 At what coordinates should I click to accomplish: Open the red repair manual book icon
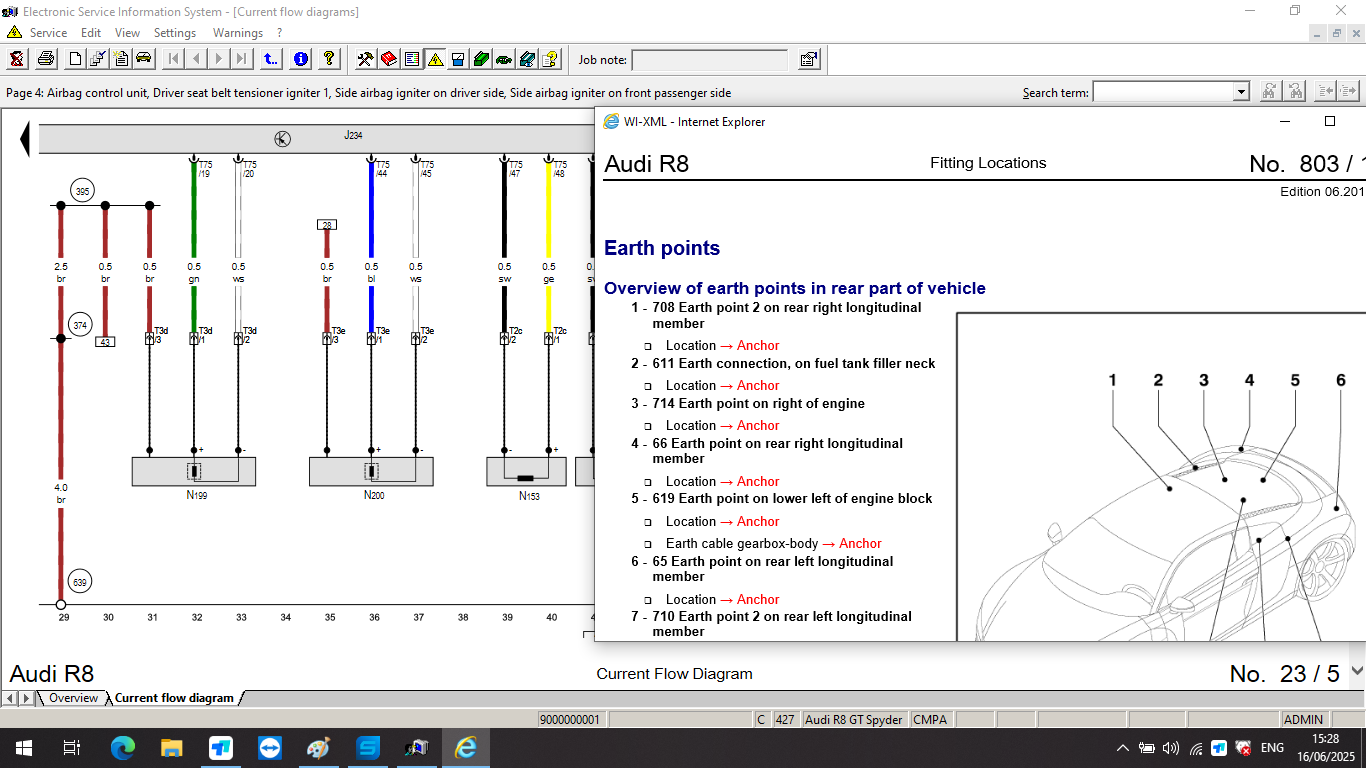point(388,59)
